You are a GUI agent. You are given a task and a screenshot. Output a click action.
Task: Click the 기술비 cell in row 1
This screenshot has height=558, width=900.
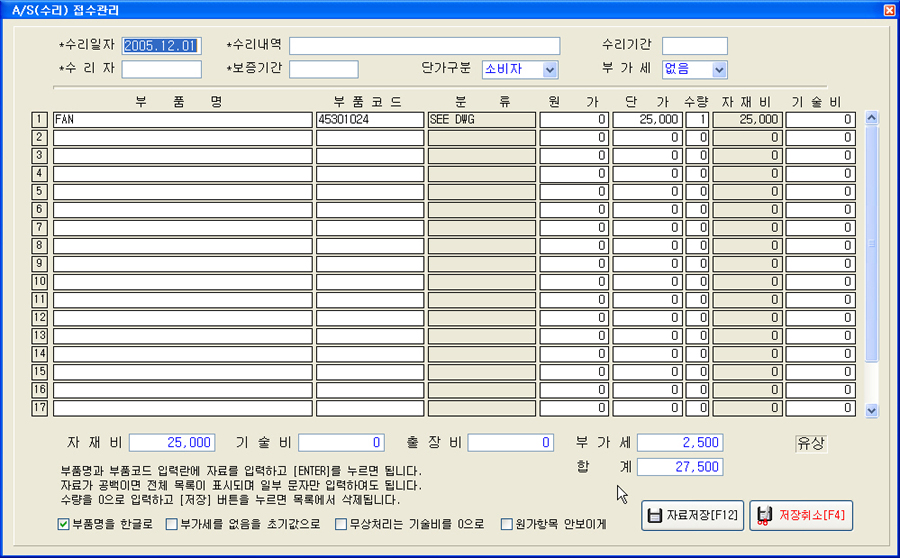820,119
